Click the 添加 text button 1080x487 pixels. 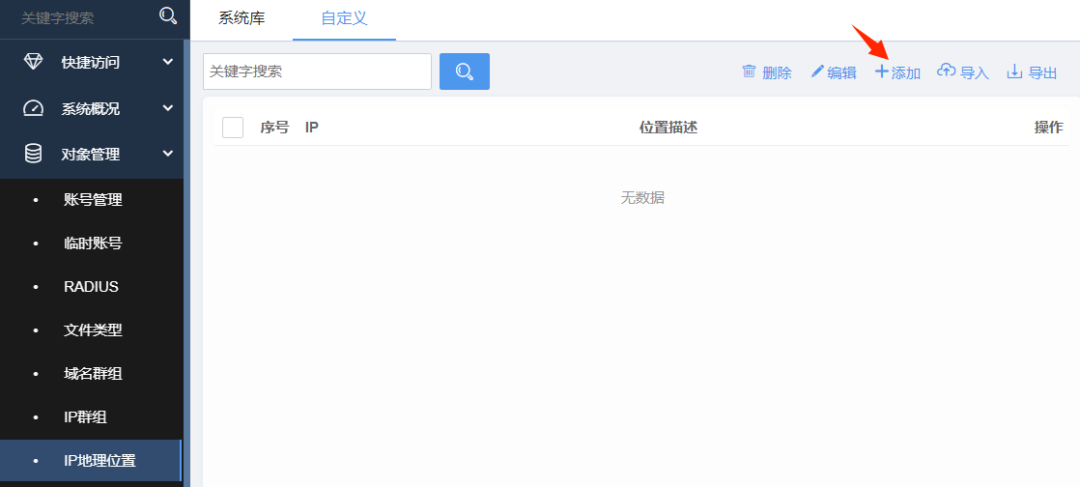point(906,73)
